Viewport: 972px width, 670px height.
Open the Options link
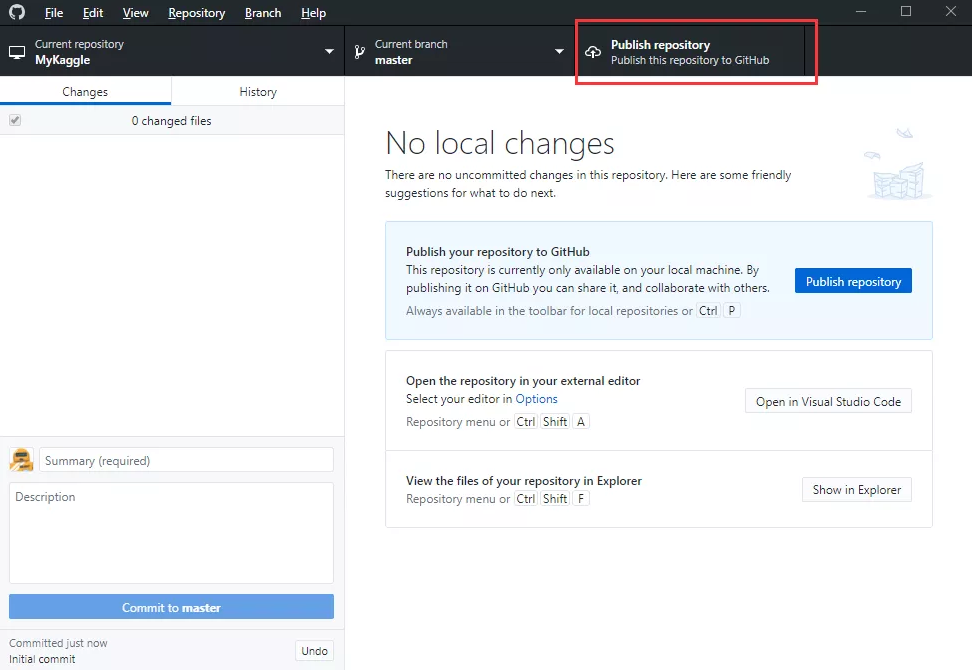[536, 399]
